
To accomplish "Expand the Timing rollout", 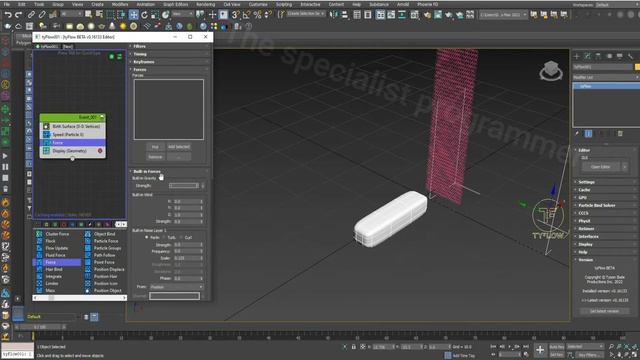I will coord(140,54).
